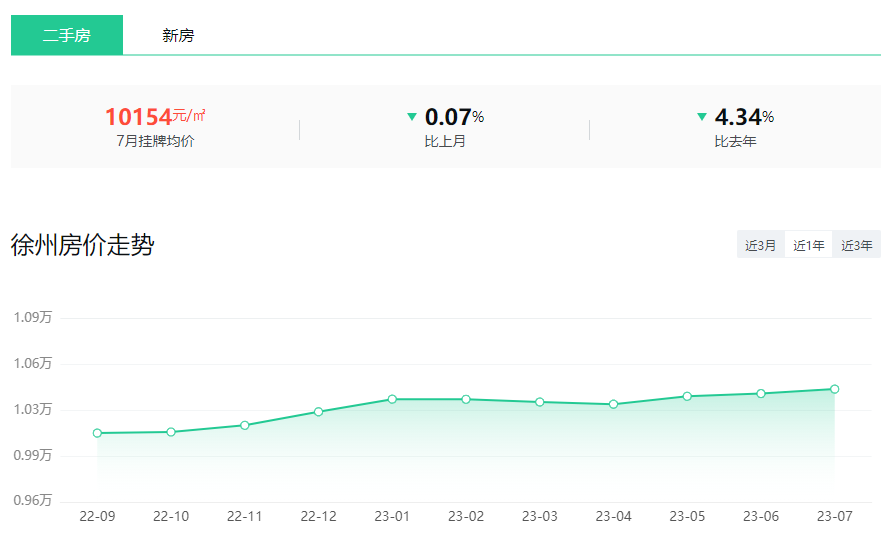Image resolution: width=887 pixels, height=554 pixels.
Task: Click the 22-11 data point on chart
Action: pos(244,425)
